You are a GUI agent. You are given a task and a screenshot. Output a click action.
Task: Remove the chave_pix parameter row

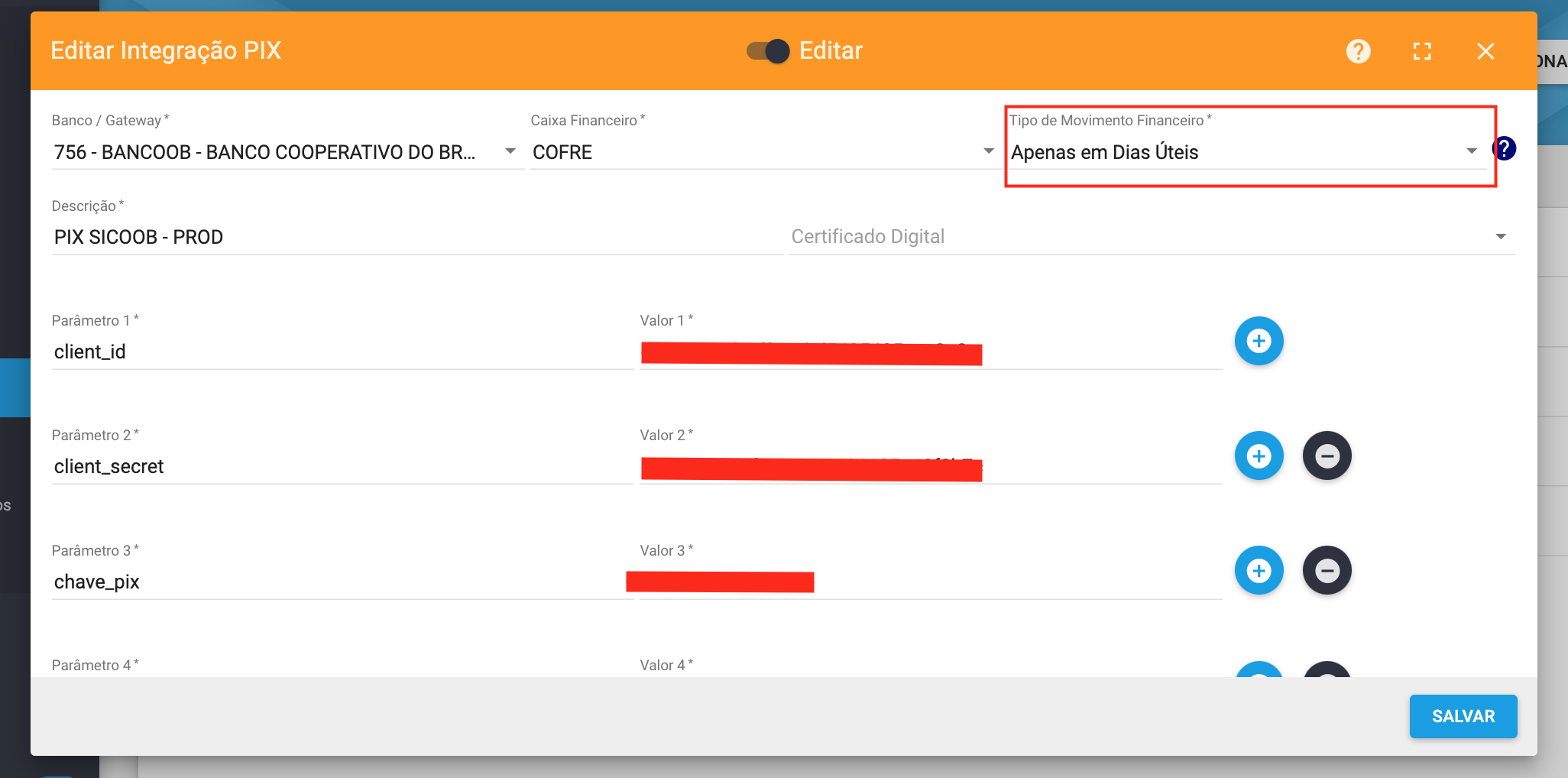pyautogui.click(x=1327, y=571)
